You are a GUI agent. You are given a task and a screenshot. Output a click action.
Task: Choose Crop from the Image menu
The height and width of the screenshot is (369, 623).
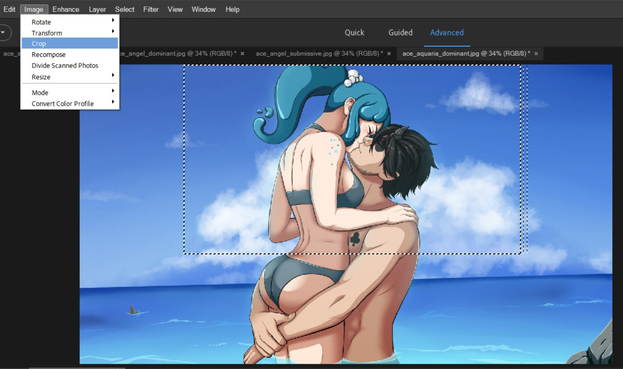(x=70, y=43)
